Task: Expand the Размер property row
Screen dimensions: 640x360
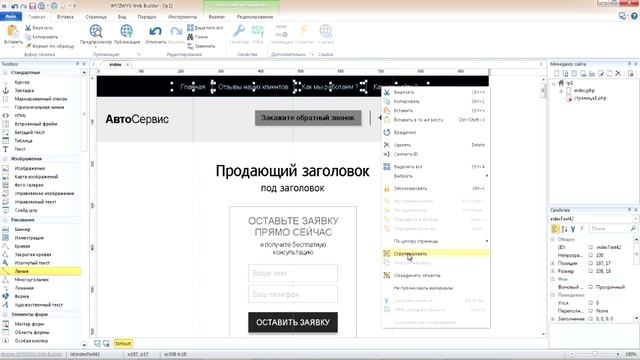Action: click(x=553, y=271)
